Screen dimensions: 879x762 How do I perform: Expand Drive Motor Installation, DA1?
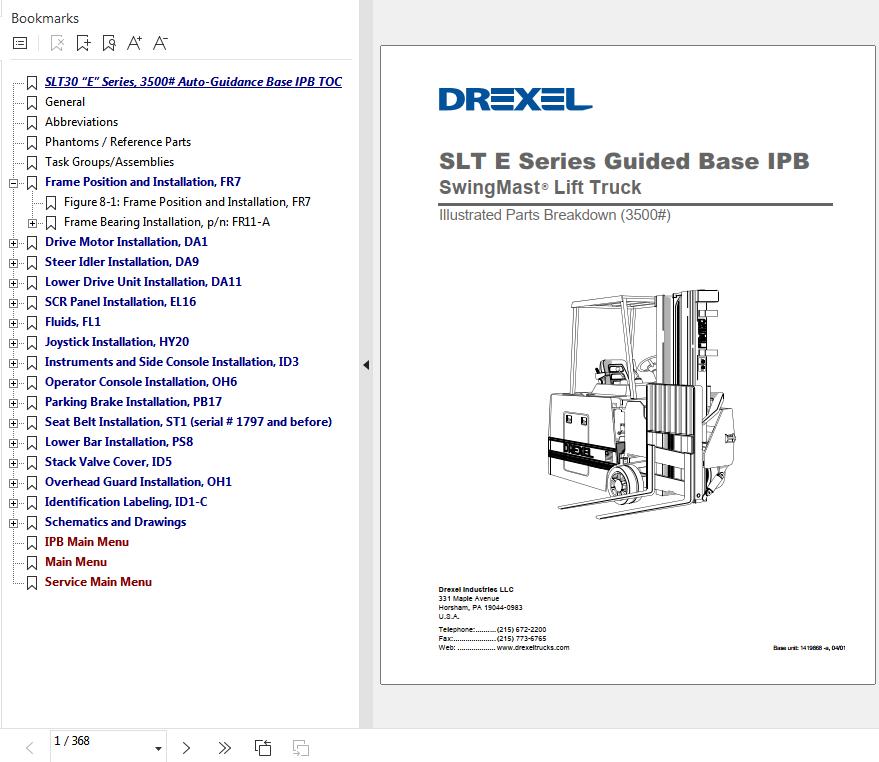point(13,243)
